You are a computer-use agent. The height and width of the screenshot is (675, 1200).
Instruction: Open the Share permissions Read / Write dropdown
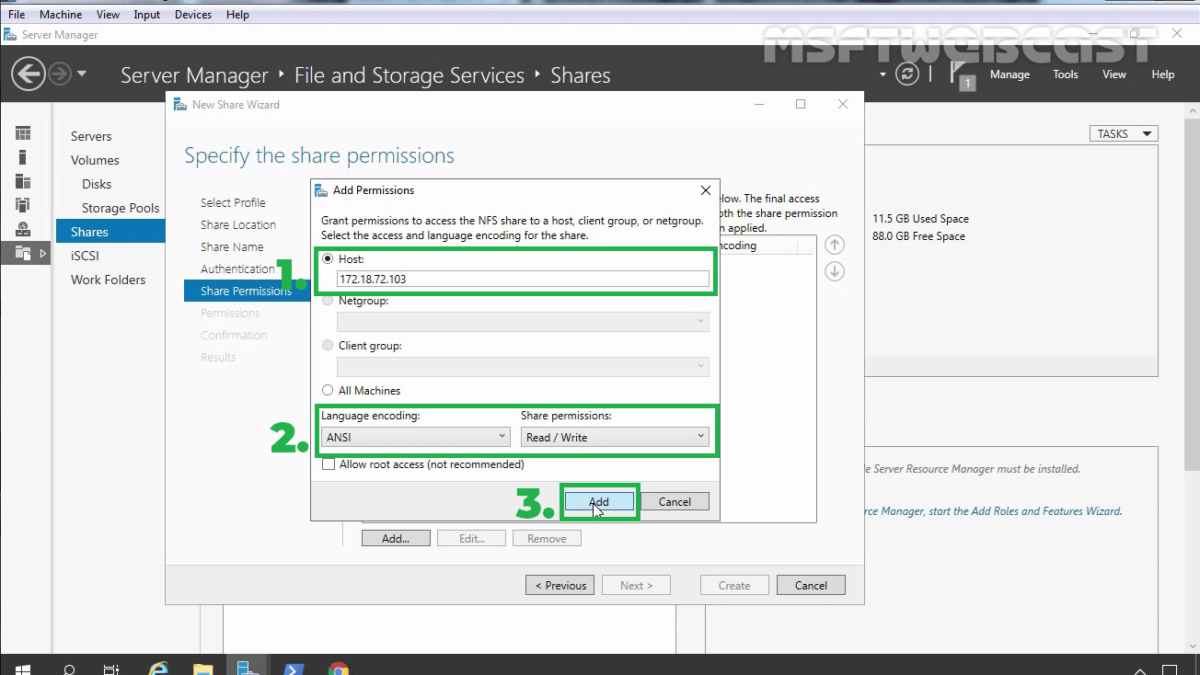point(615,437)
